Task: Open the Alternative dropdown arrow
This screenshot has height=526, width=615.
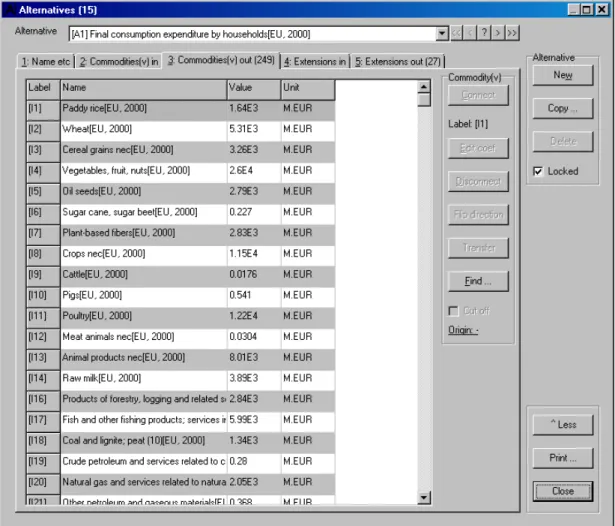Action: [x=442, y=34]
